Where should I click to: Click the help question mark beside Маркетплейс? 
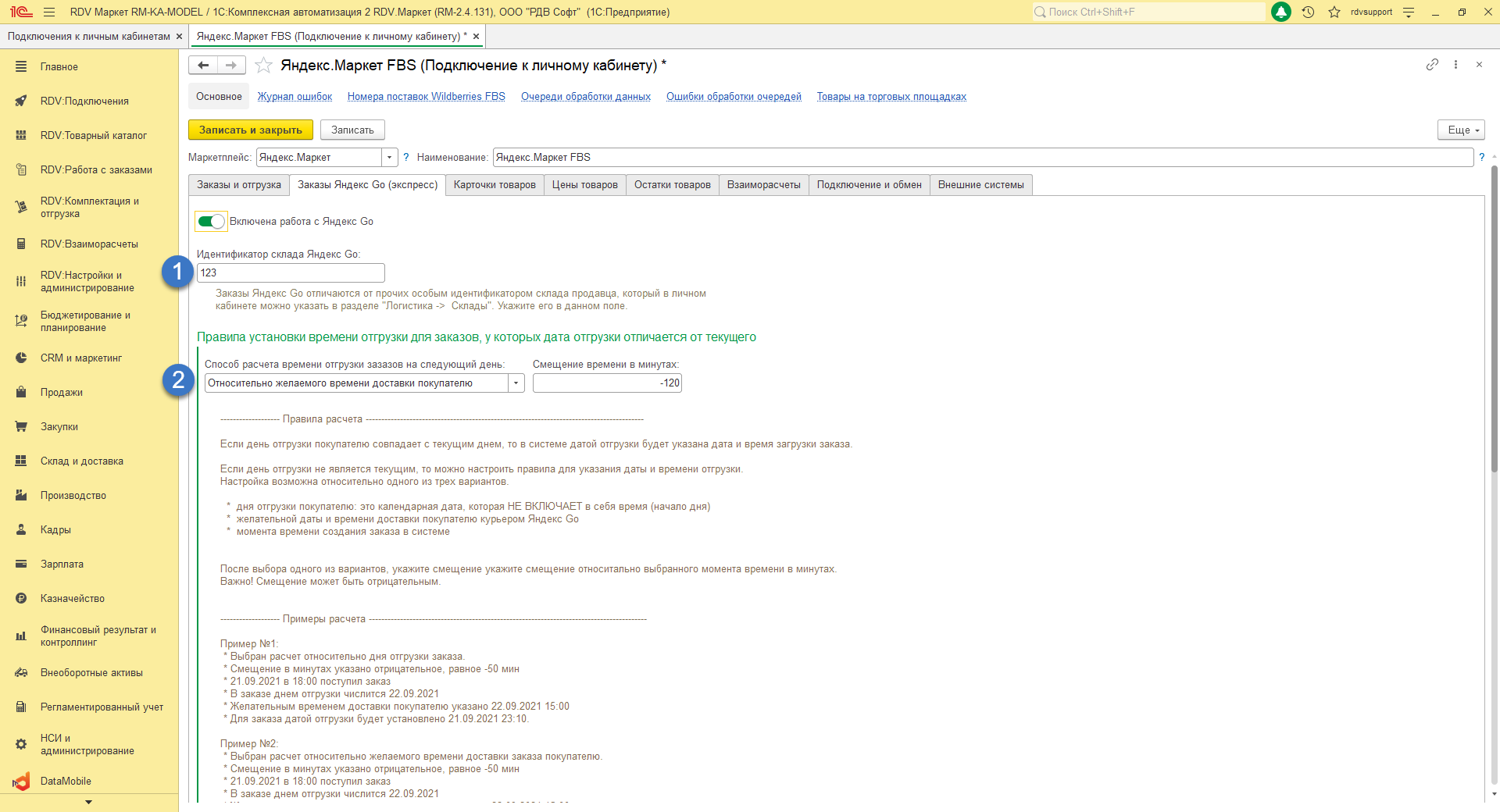405,158
